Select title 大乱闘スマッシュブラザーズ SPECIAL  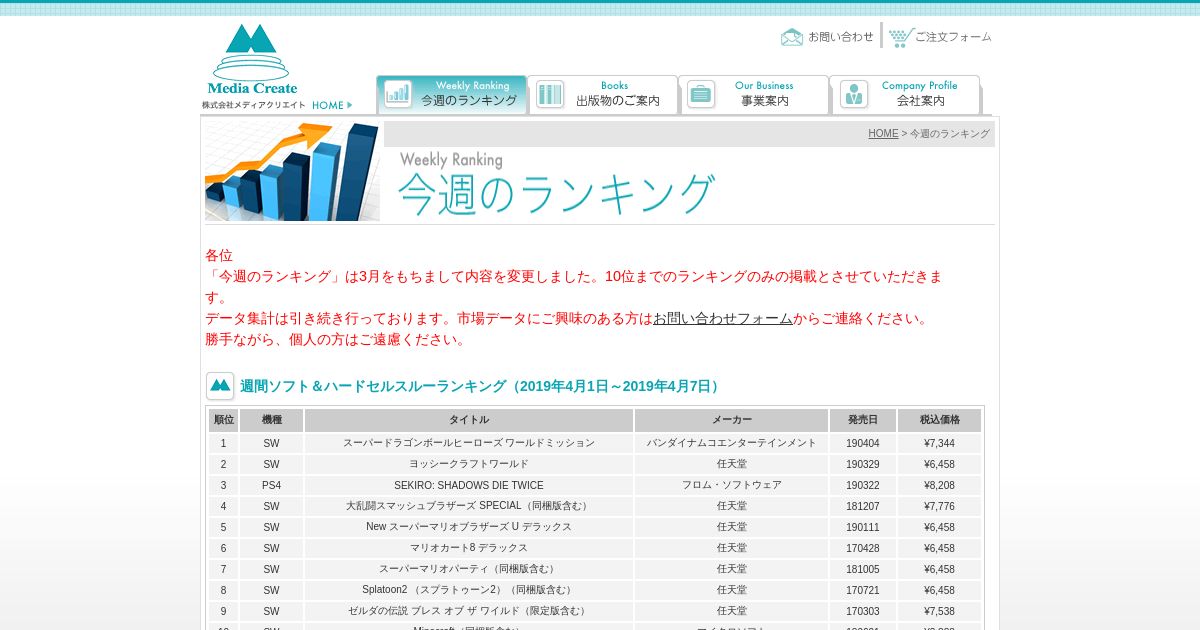tap(469, 506)
